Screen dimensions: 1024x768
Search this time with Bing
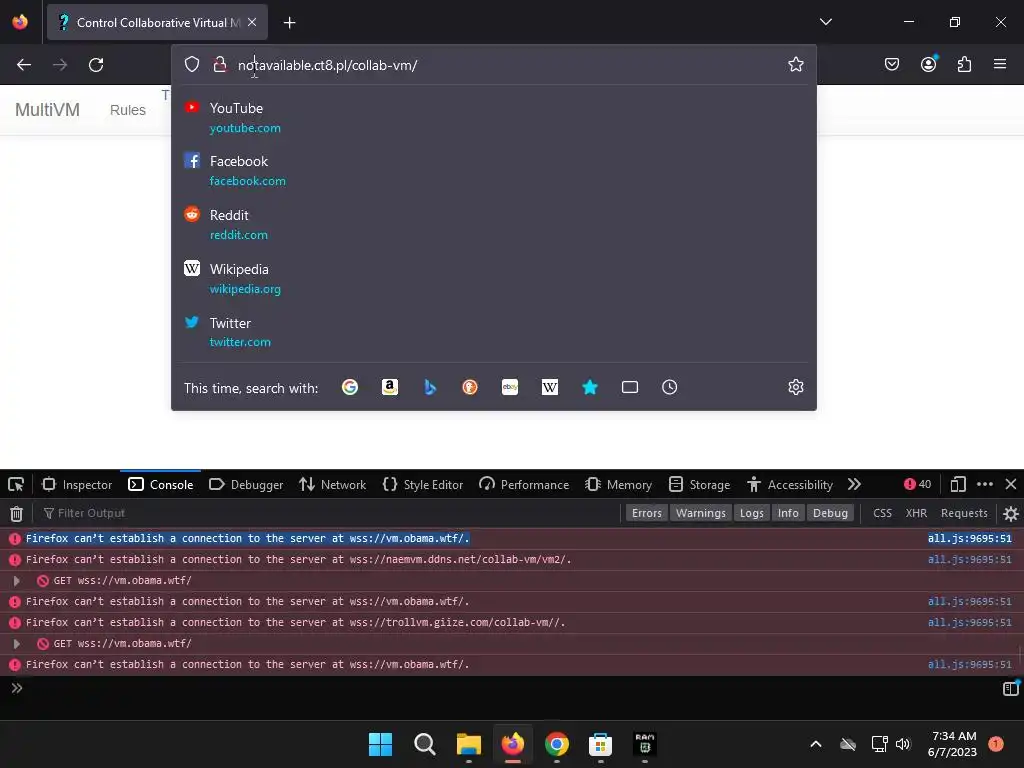coord(430,387)
